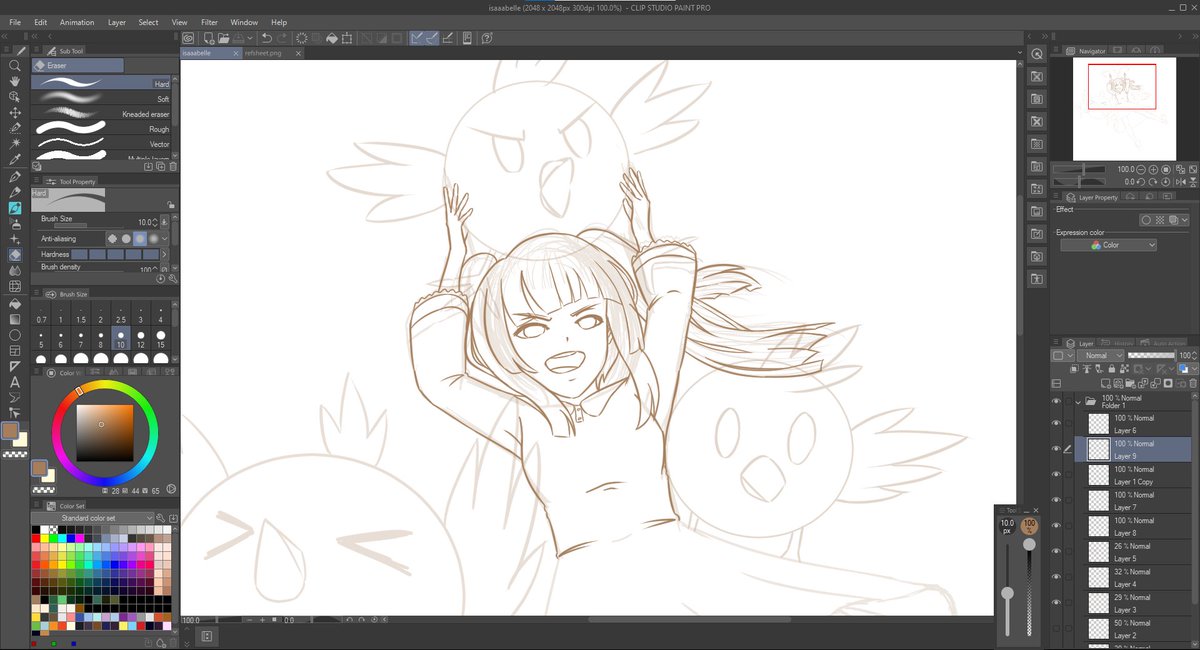Show hidden Layer 2 via visibility box
This screenshot has width=1200, height=650.
tap(1056, 629)
